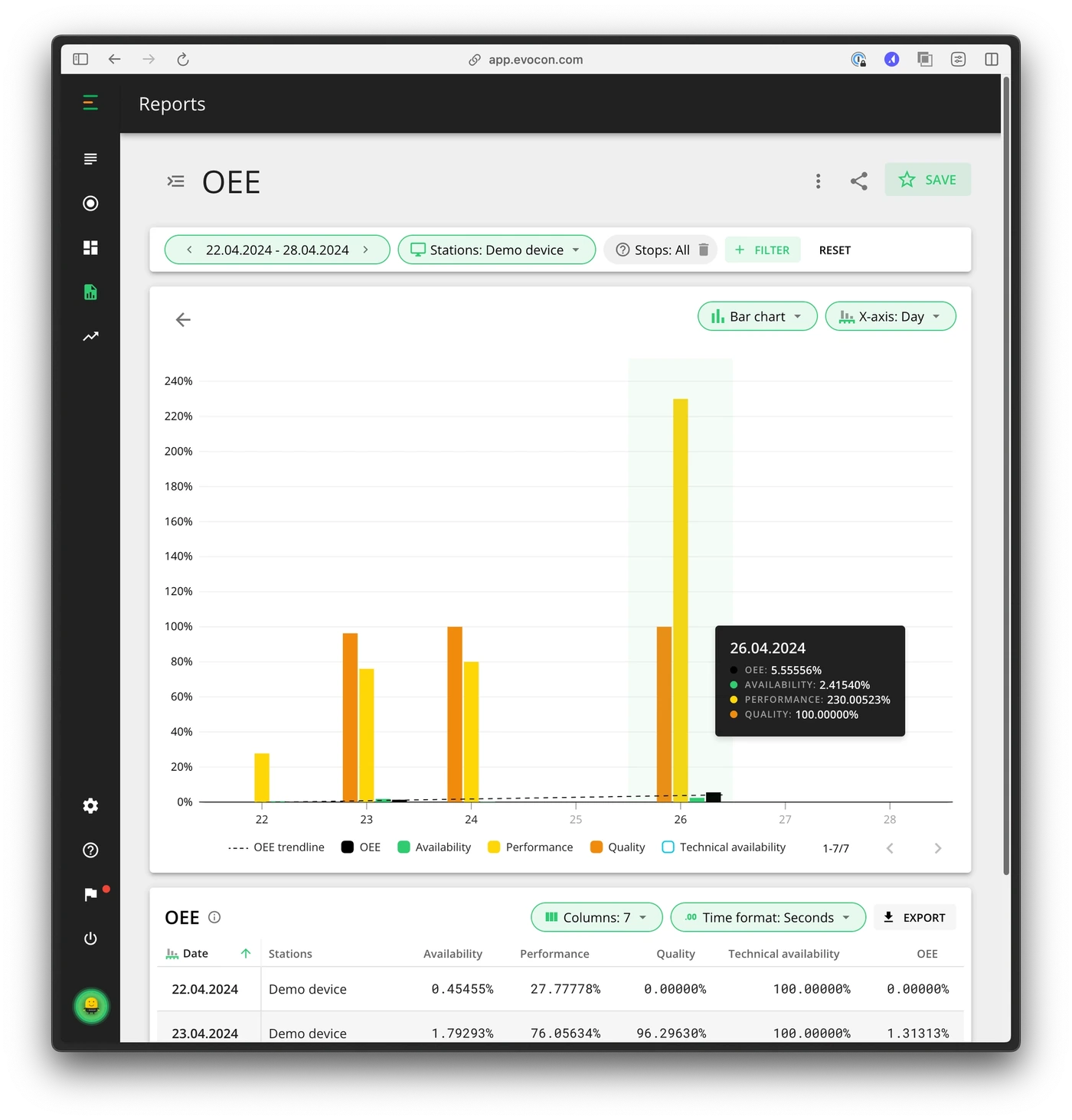Delete the Stops: All filter with trash icon
1072x1120 pixels.
(704, 250)
